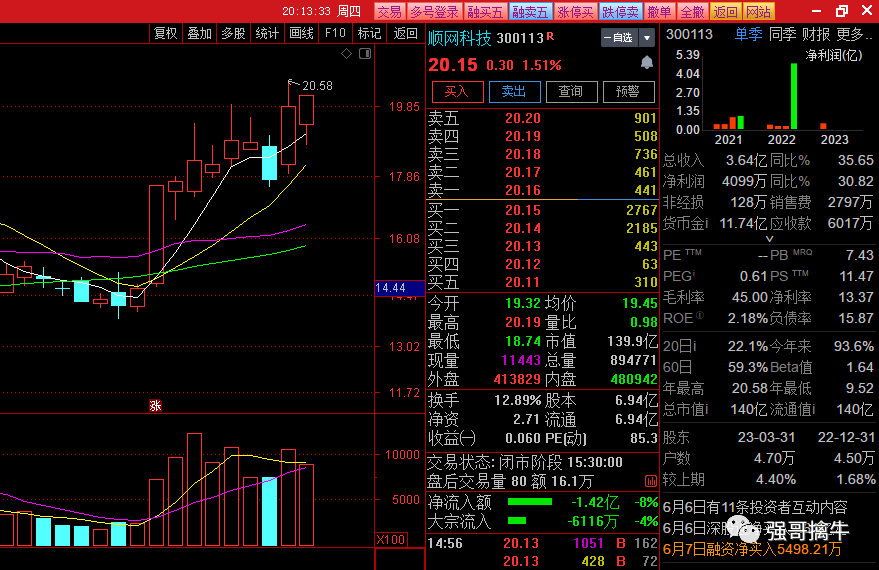Click the price alert bell icon

(x=646, y=63)
